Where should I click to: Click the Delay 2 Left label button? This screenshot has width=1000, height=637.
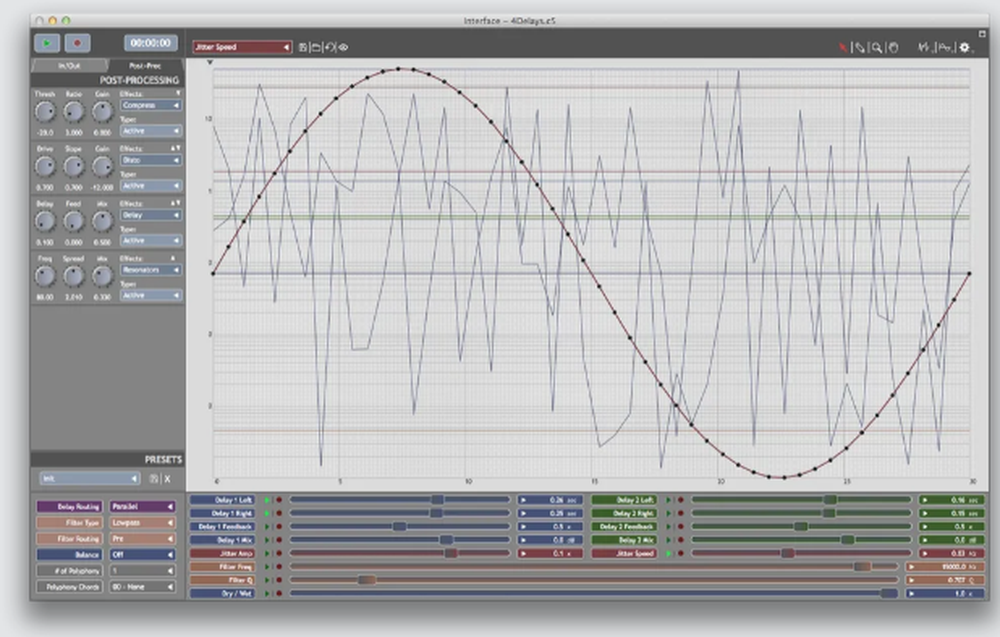pyautogui.click(x=624, y=500)
